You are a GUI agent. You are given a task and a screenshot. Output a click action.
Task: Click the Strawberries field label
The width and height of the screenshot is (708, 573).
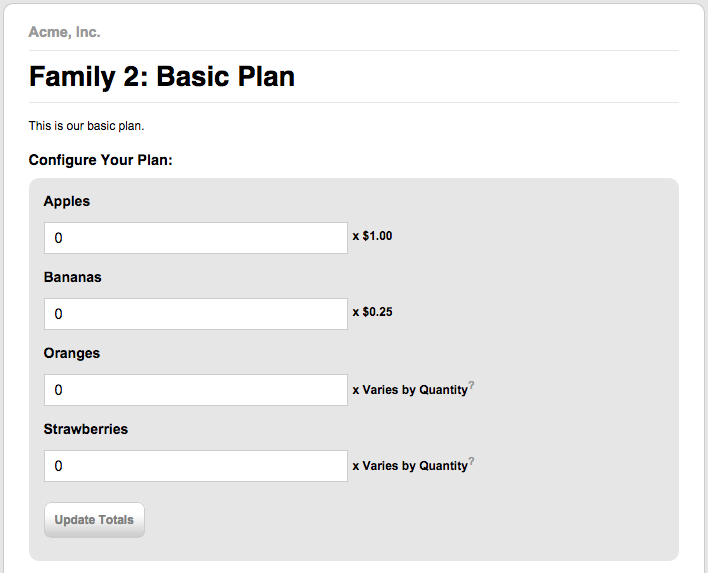[86, 429]
